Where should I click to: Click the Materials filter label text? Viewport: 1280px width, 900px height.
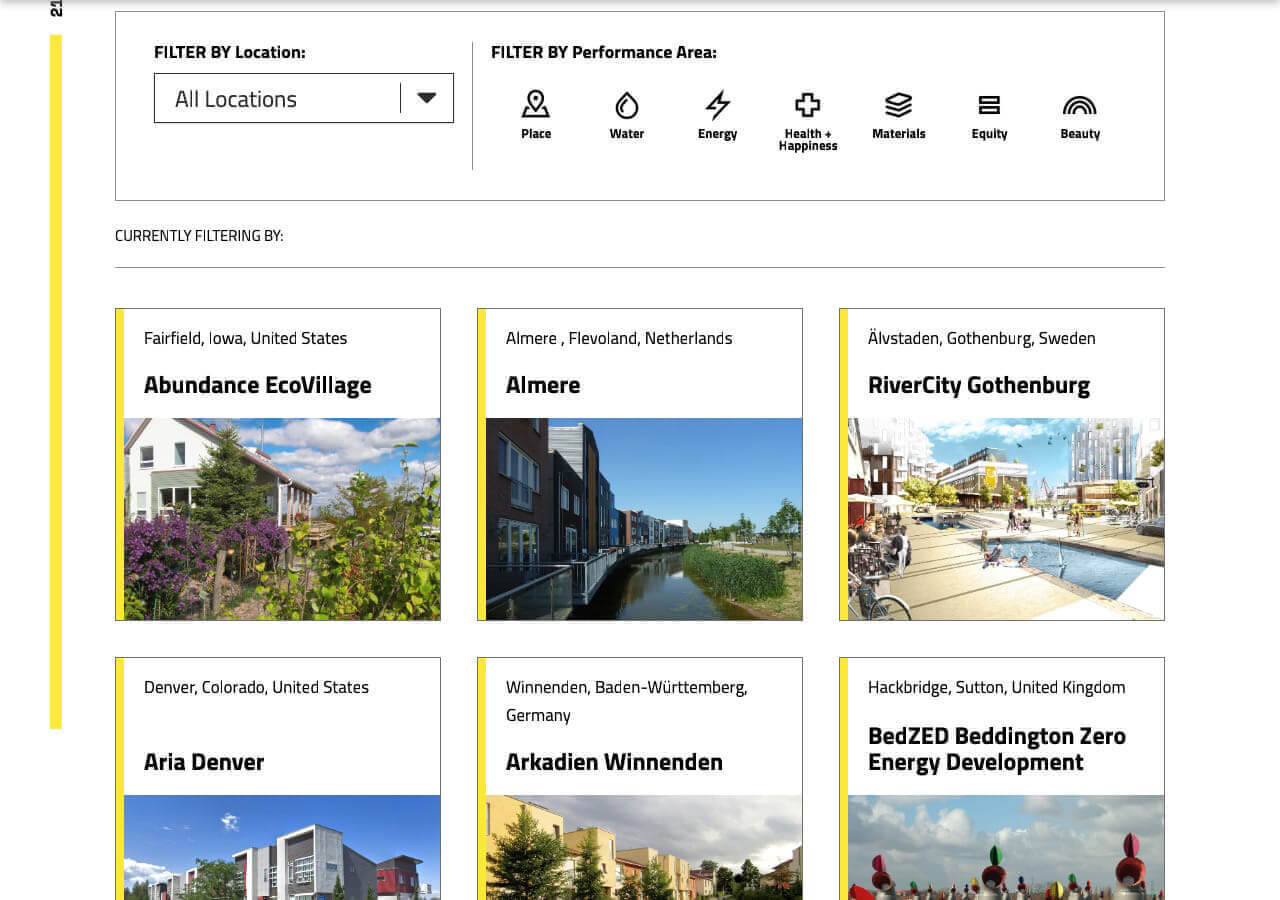click(899, 134)
